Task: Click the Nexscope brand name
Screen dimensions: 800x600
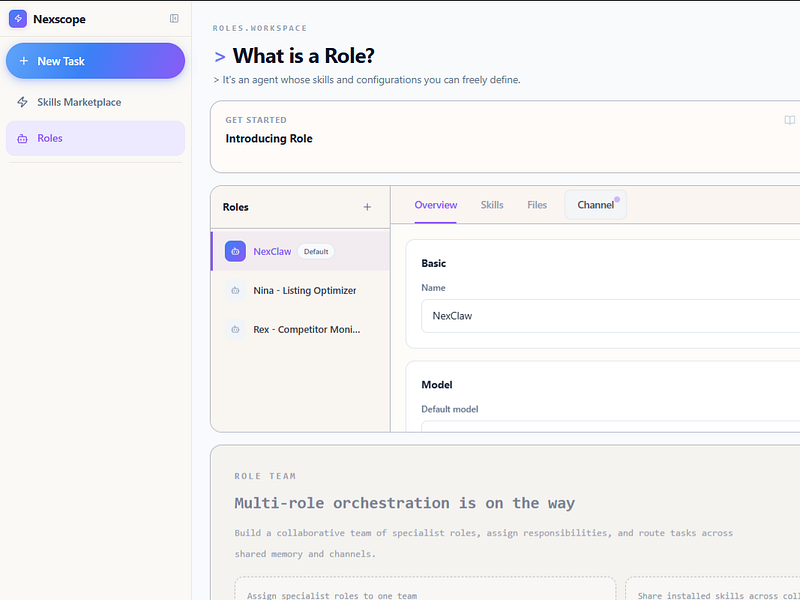Action: (59, 19)
